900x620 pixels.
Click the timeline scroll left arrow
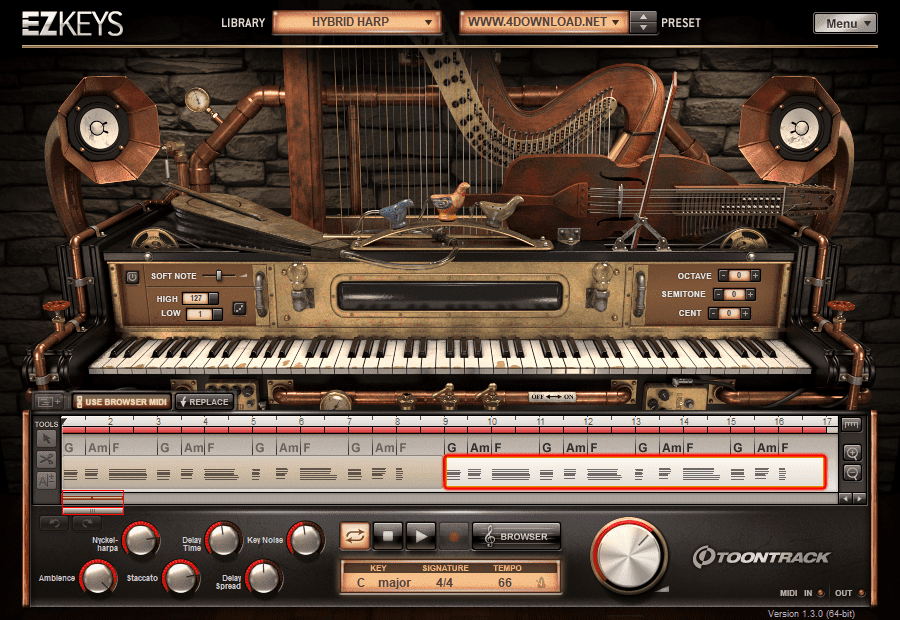(x=845, y=499)
